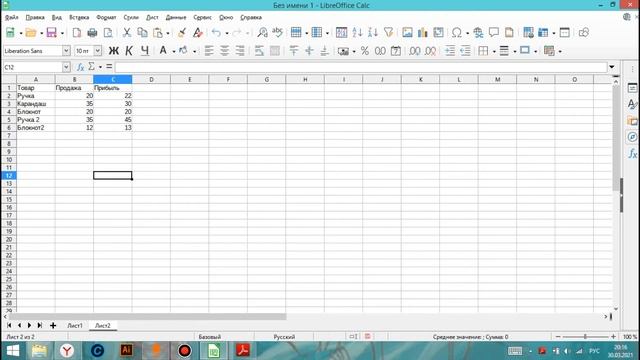This screenshot has height=360, width=640.
Task: Toggle Center Vertically alignment
Action: [x=309, y=51]
